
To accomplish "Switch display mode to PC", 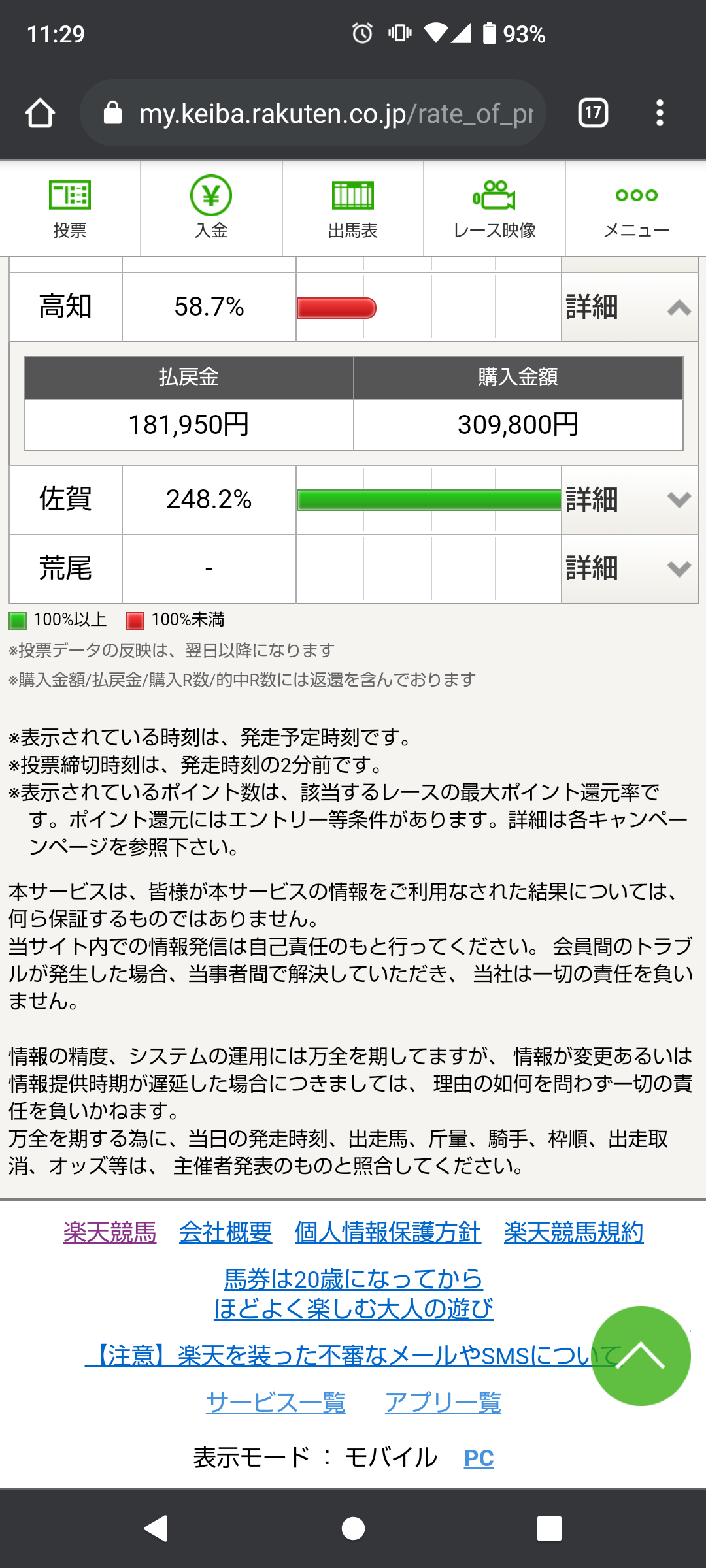I will click(479, 1458).
